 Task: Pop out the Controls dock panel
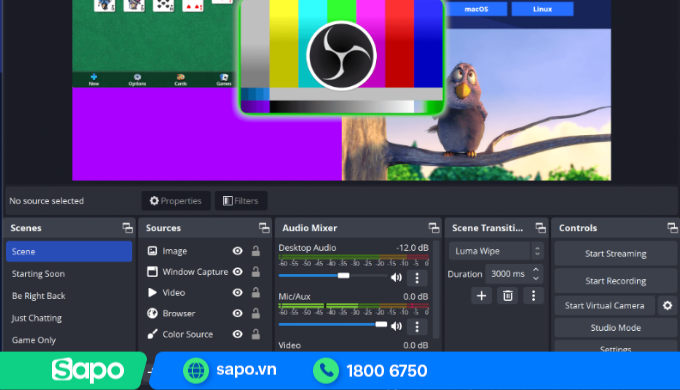point(672,228)
